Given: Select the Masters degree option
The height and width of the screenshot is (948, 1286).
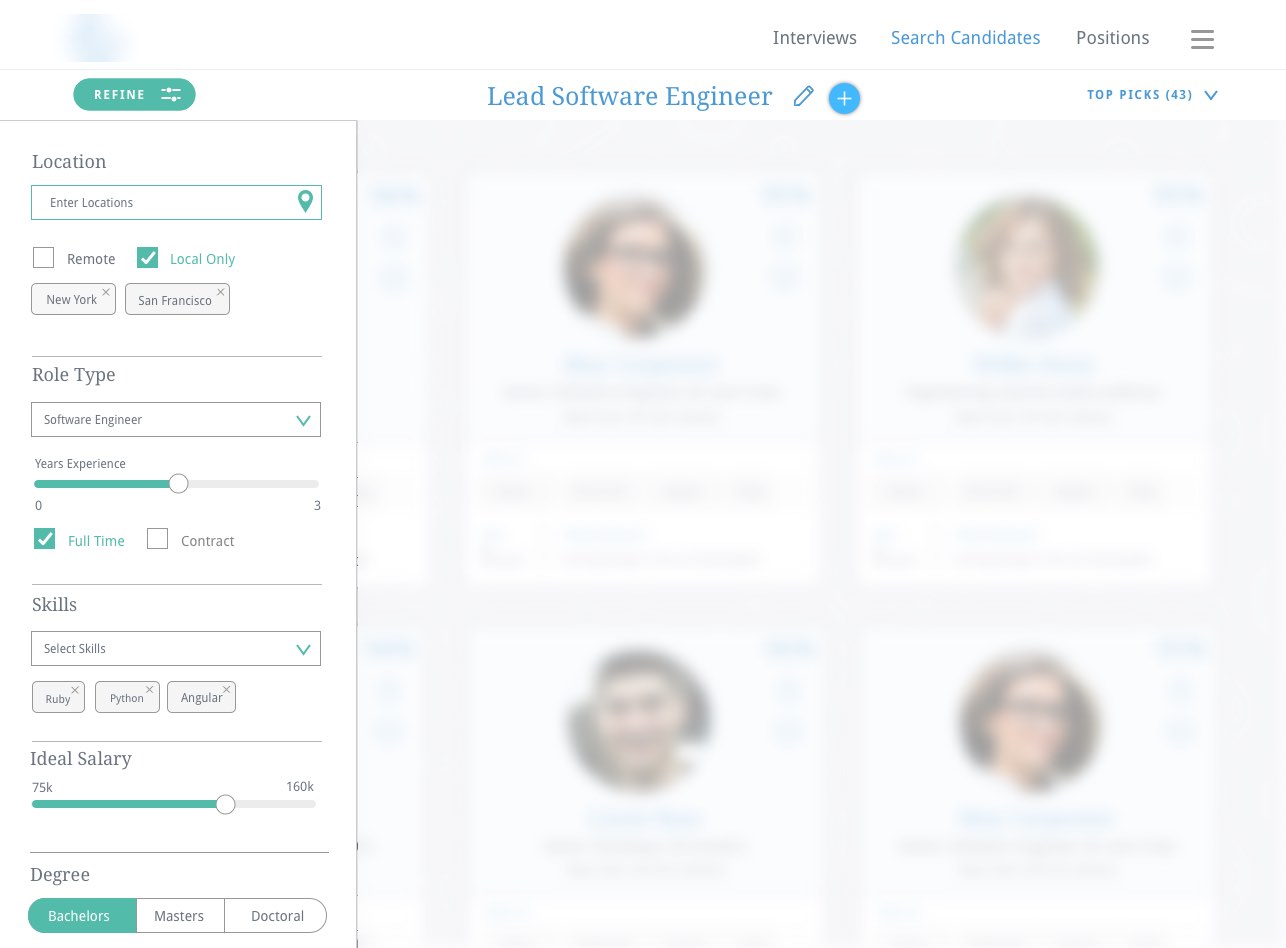Looking at the screenshot, I should 180,916.
